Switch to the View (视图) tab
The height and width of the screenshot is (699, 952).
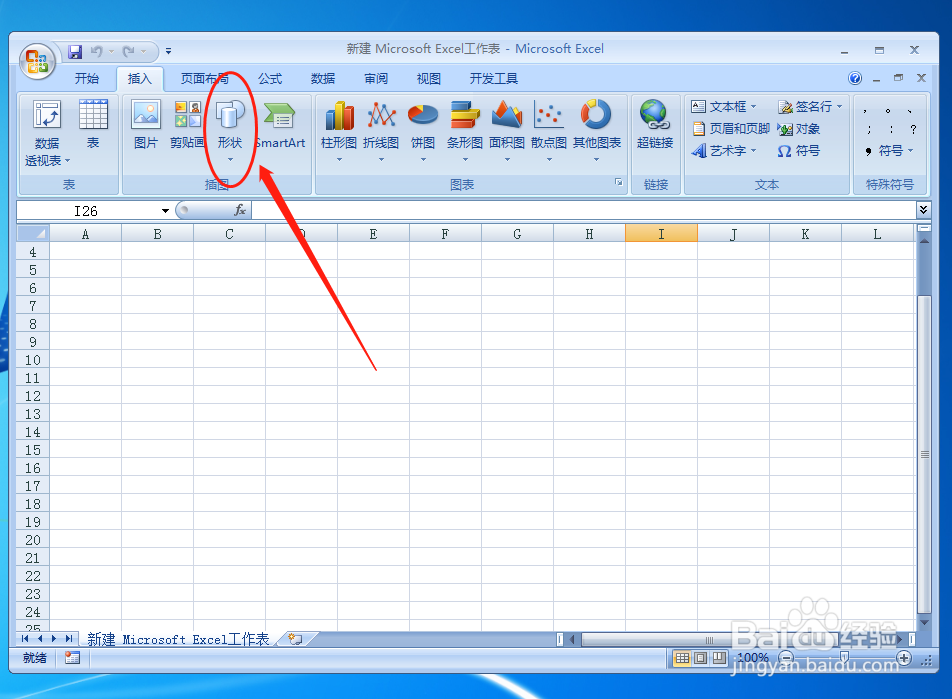429,78
